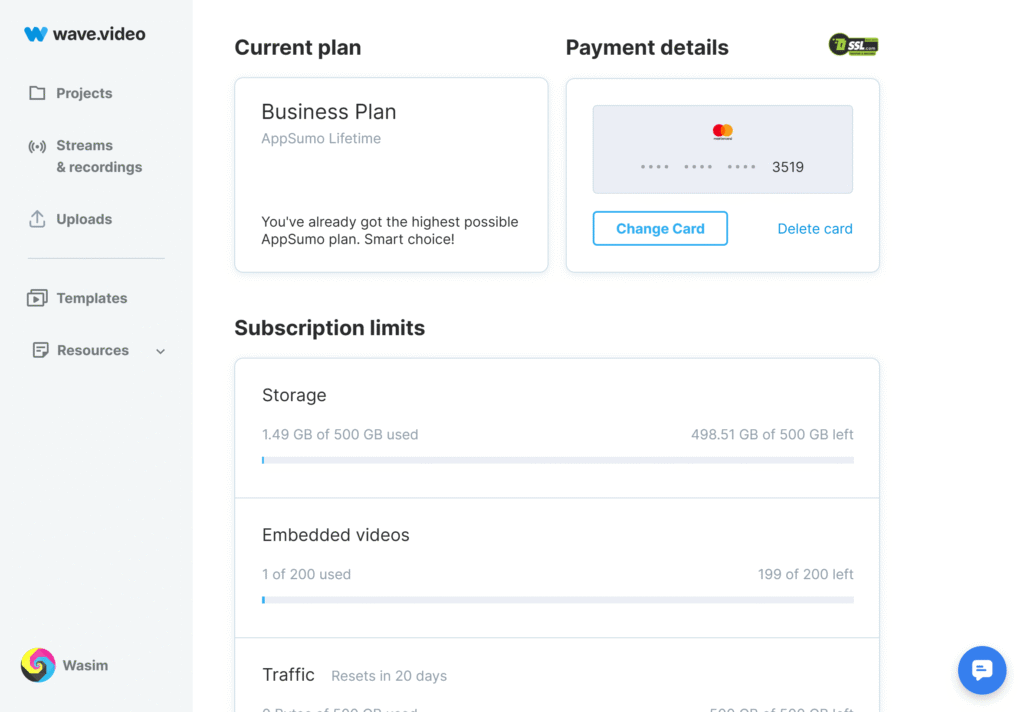Screen dimensions: 1024x712
Task: Click the Storage usage progress bar
Action: click(557, 460)
